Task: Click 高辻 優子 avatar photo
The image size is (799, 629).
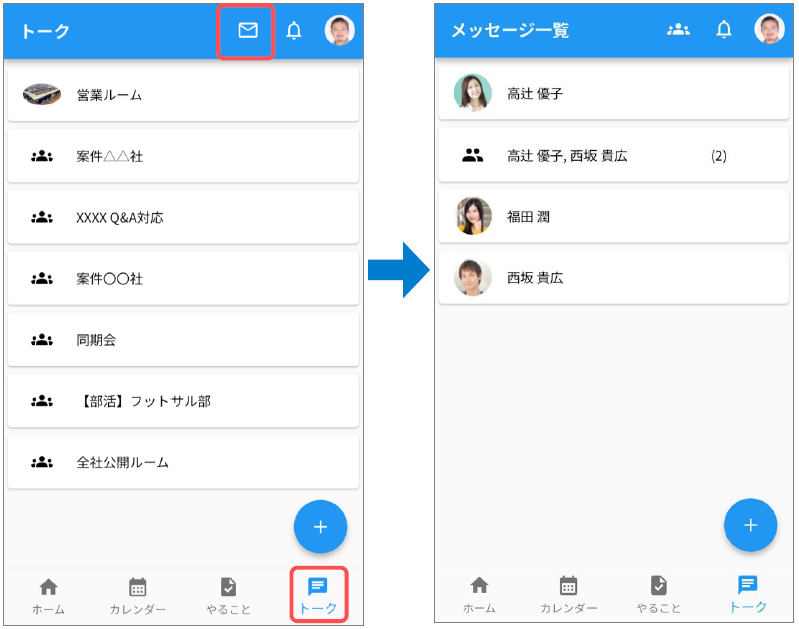Action: pos(473,93)
